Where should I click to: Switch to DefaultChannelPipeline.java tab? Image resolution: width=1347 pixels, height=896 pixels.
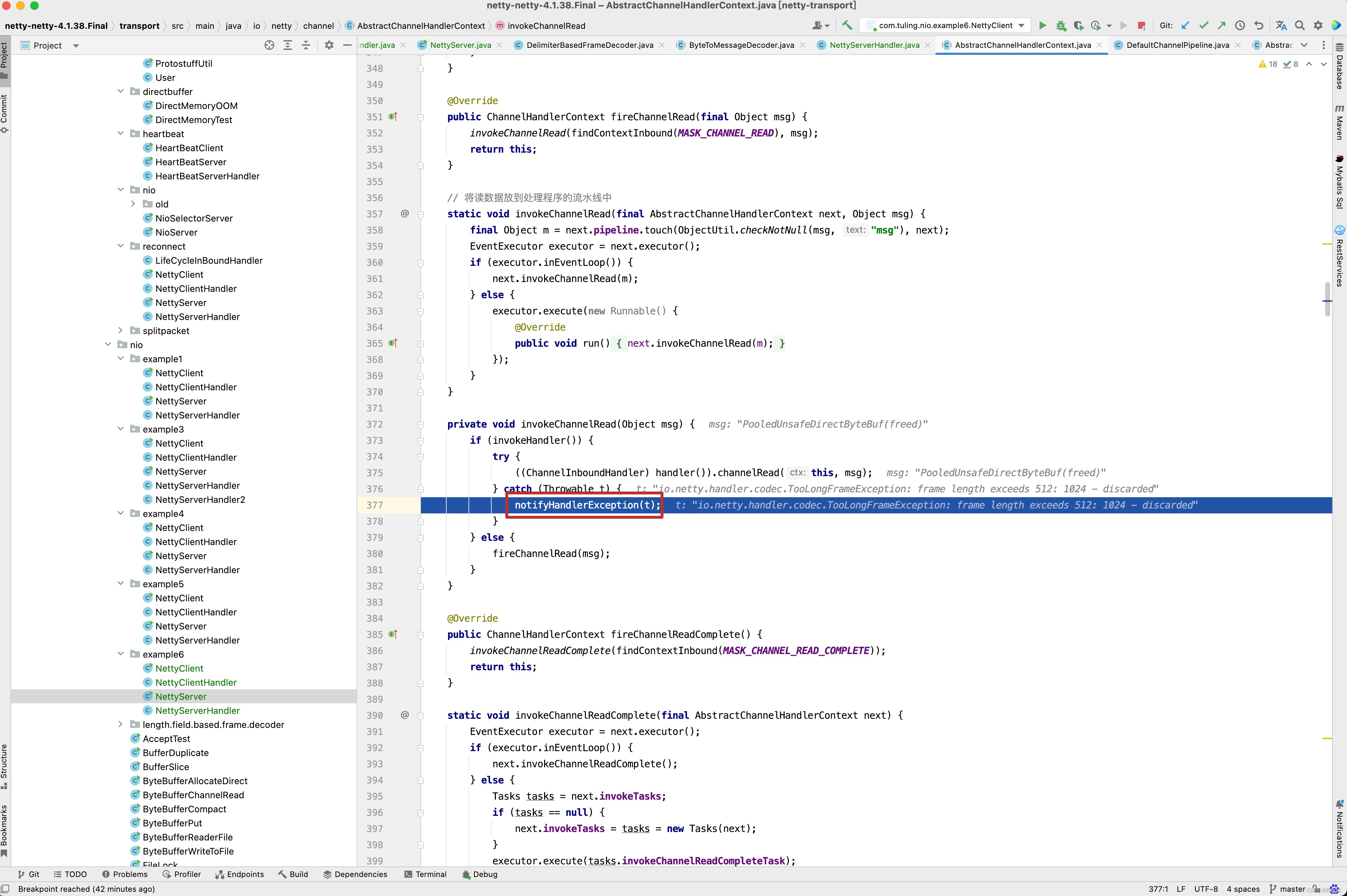tap(1177, 45)
